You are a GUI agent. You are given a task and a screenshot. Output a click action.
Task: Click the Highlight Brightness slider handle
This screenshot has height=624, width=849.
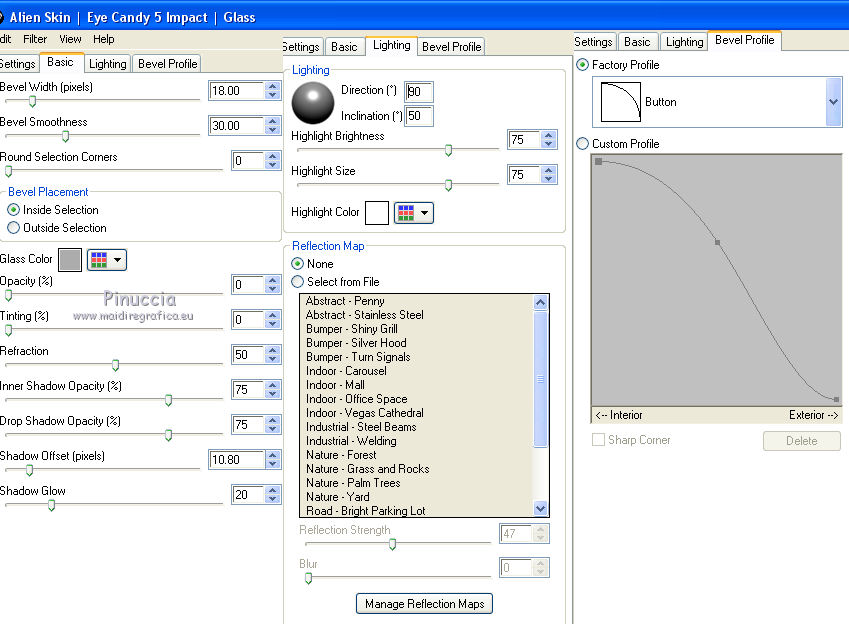448,151
